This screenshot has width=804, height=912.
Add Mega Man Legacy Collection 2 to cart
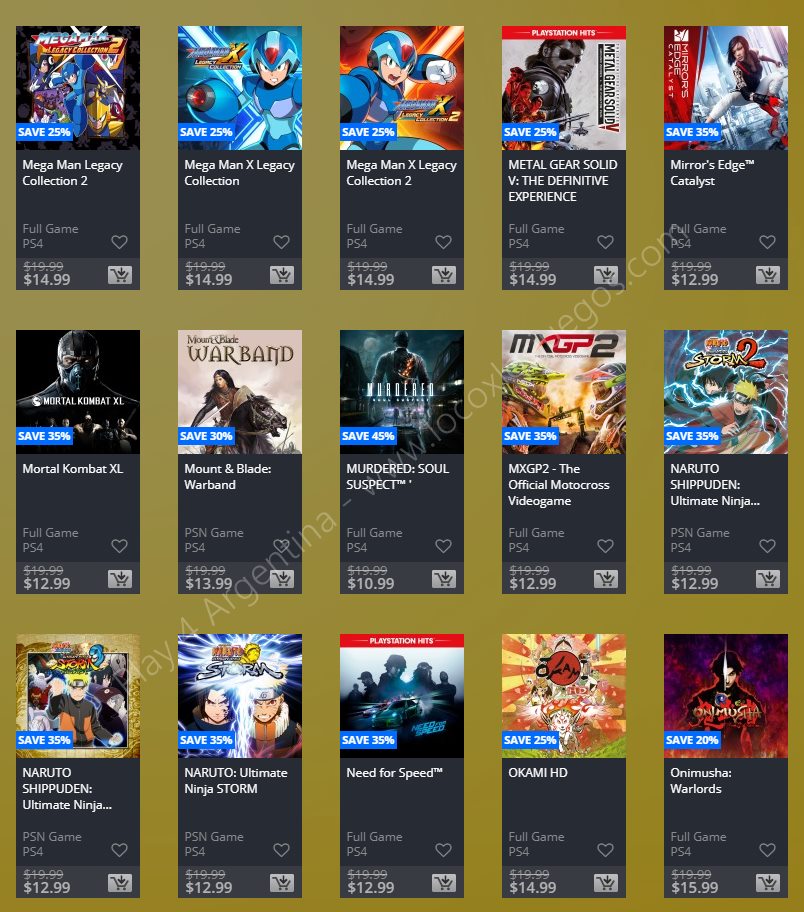click(120, 275)
